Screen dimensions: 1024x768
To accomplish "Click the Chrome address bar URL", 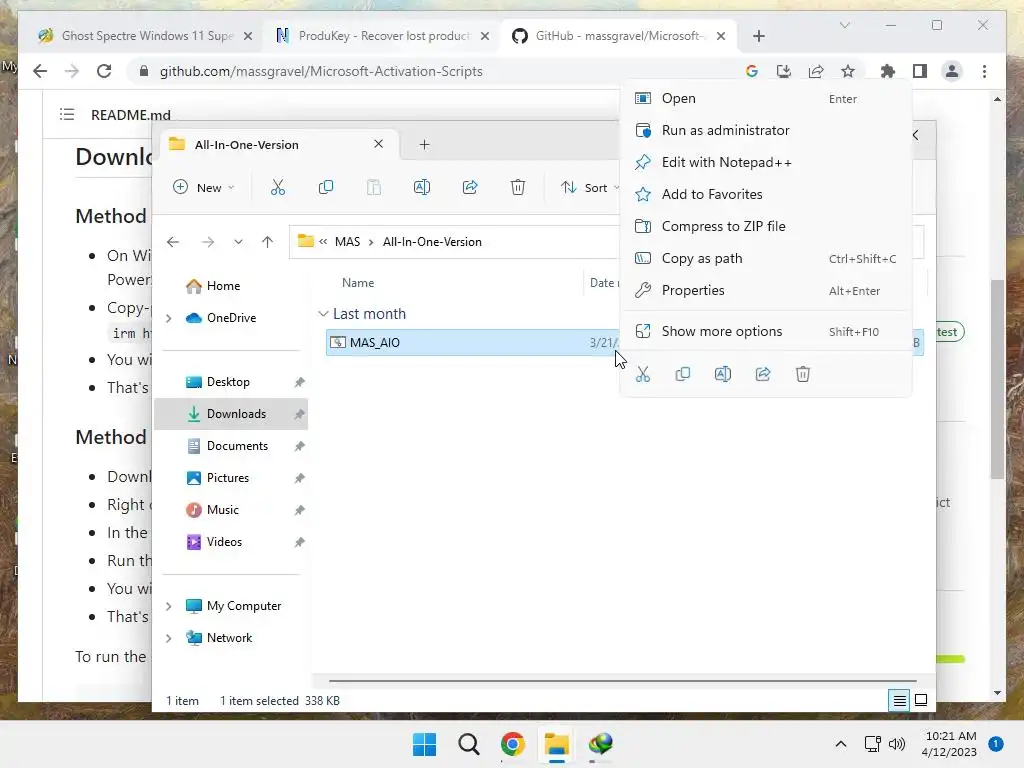I will click(x=321, y=71).
